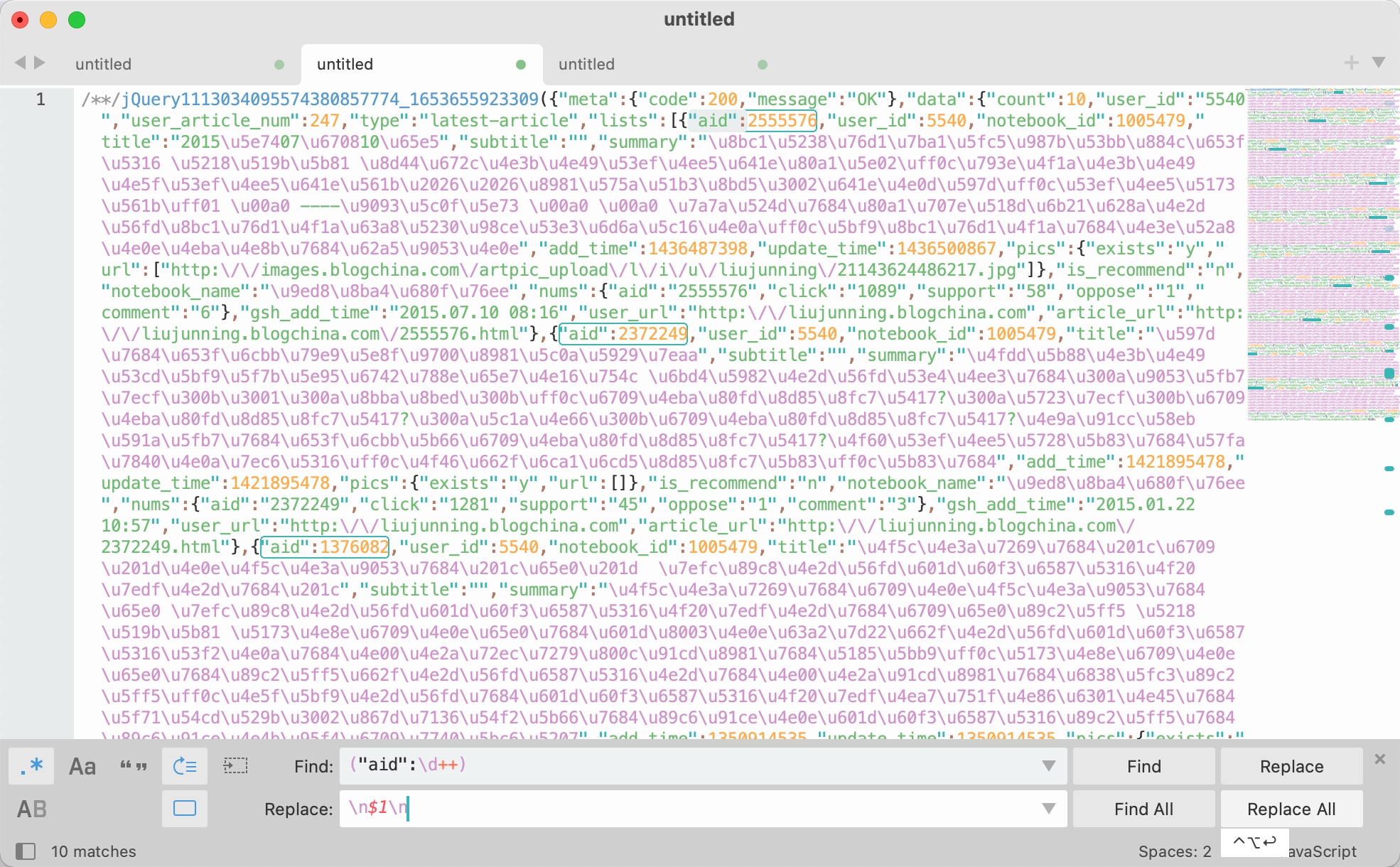The image size is (1400, 867).
Task: Close the find and replace panel
Action: pos(1380,759)
